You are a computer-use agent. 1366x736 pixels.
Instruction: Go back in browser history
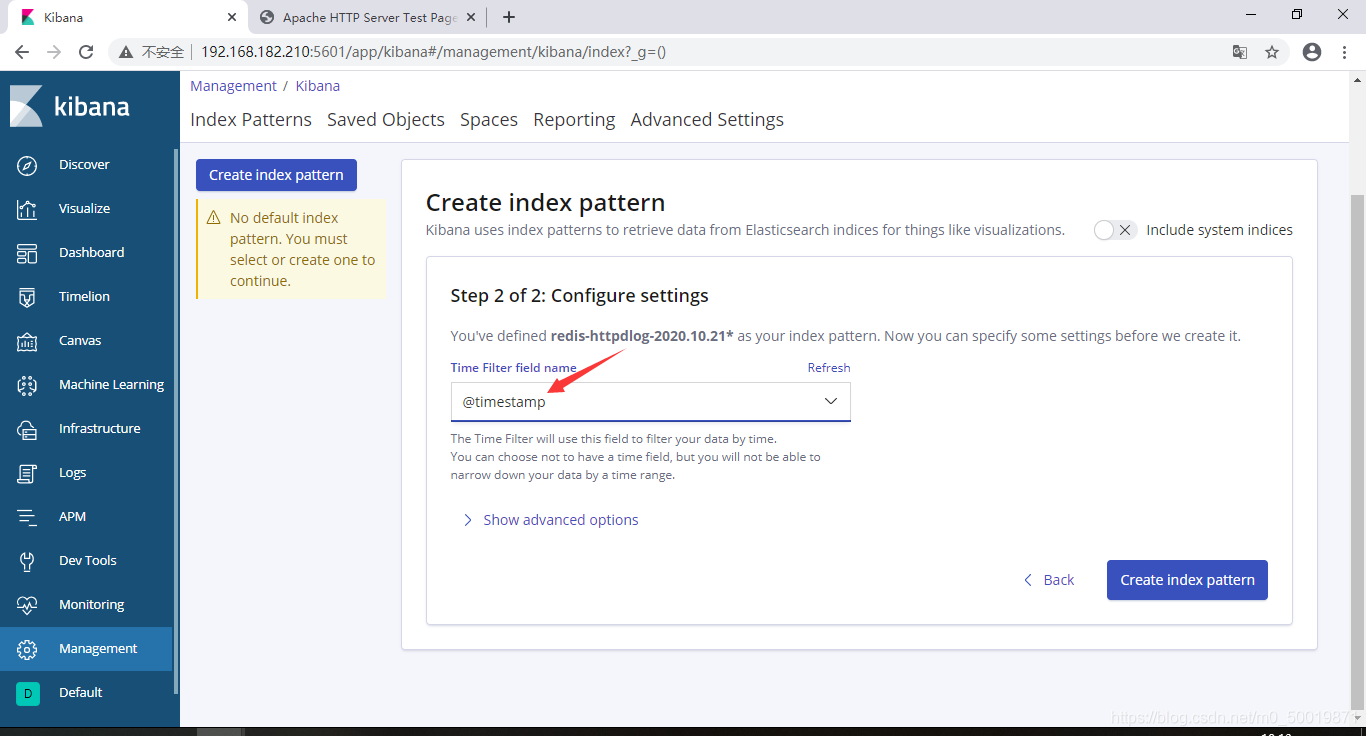pos(22,52)
